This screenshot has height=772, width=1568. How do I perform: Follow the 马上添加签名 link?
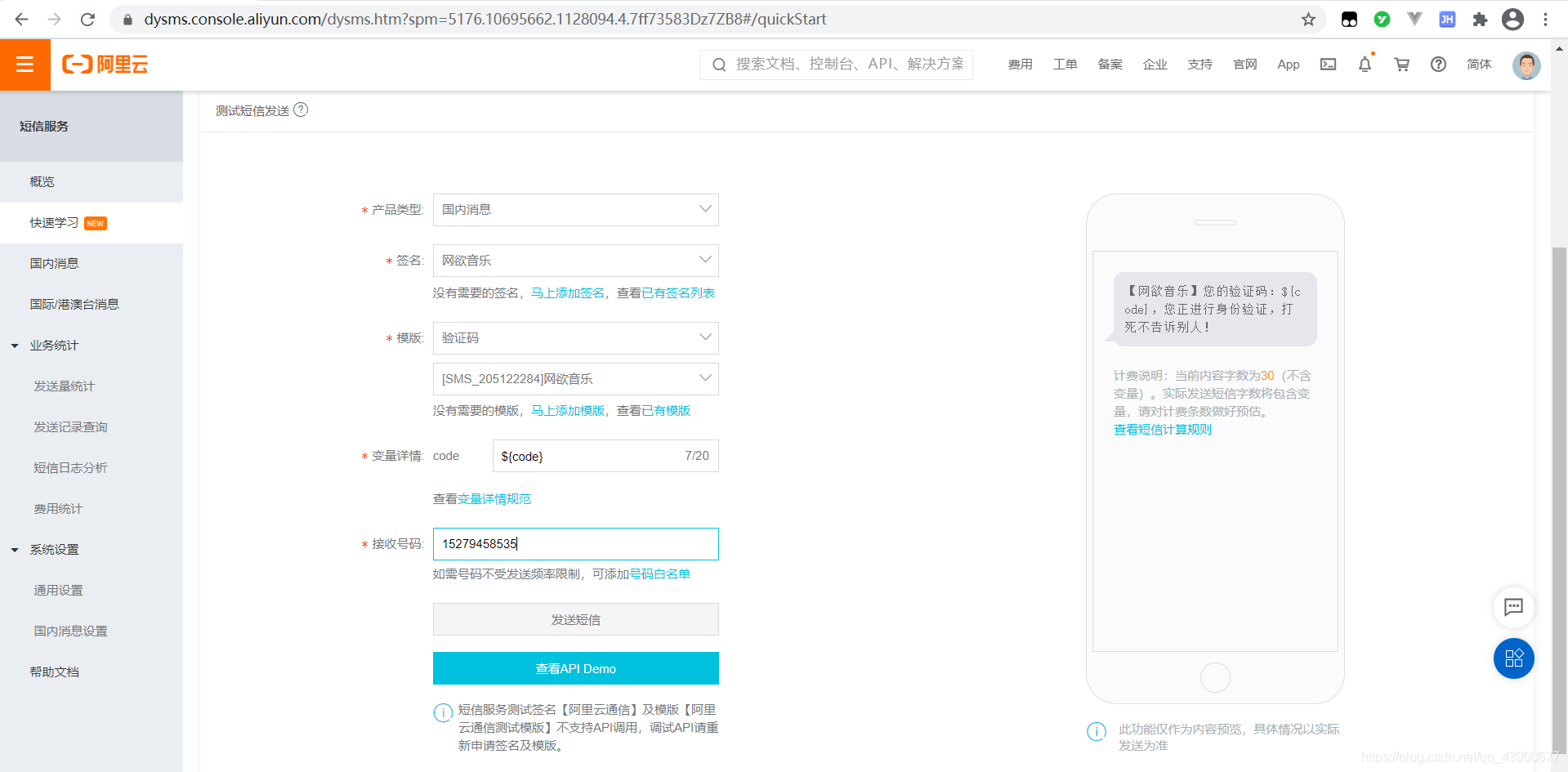point(568,293)
